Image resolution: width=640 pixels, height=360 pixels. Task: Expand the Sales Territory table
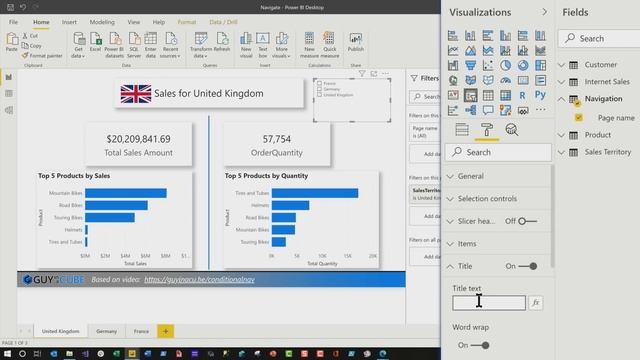coord(562,152)
